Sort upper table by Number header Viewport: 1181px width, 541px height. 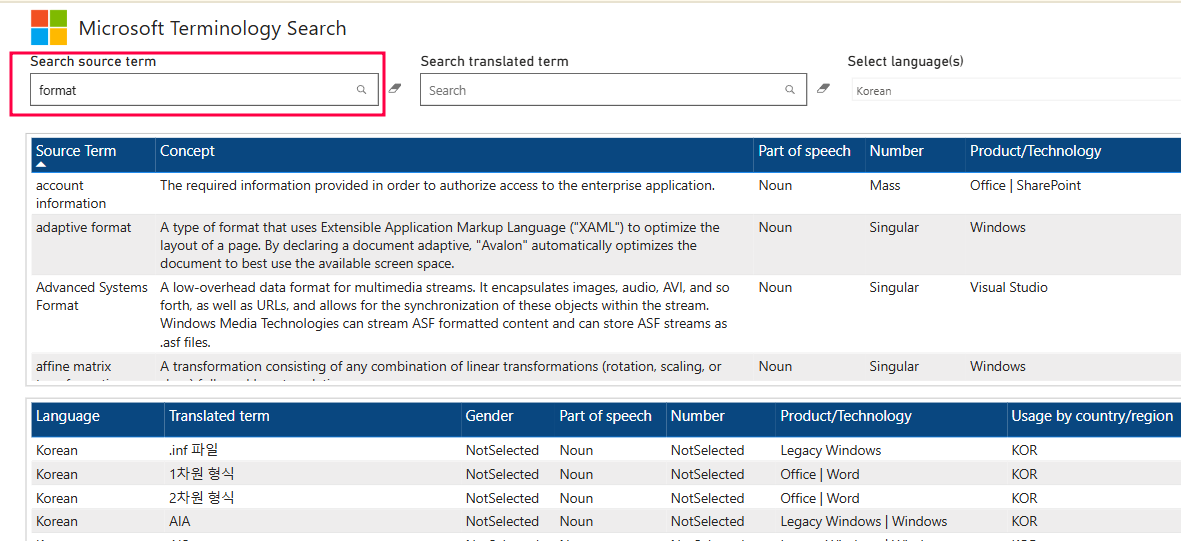coord(896,151)
